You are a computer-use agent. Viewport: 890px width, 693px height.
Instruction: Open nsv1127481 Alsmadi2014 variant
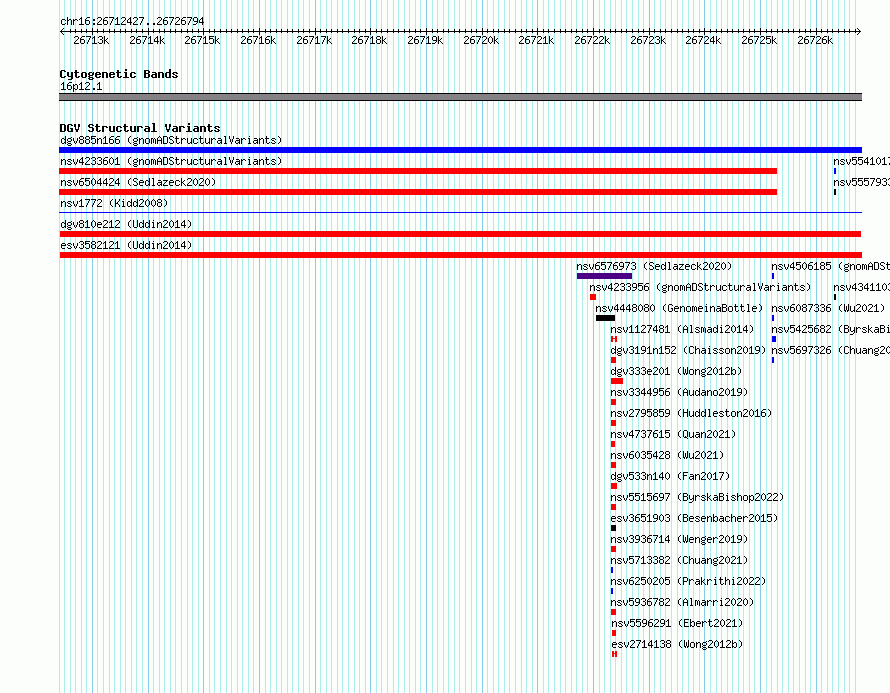(x=682, y=329)
